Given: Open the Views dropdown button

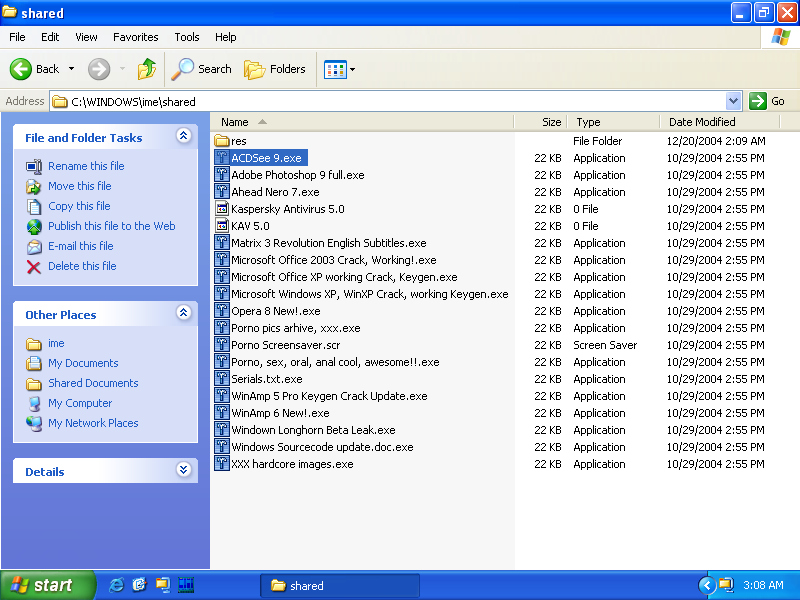Looking at the screenshot, I should tap(339, 69).
